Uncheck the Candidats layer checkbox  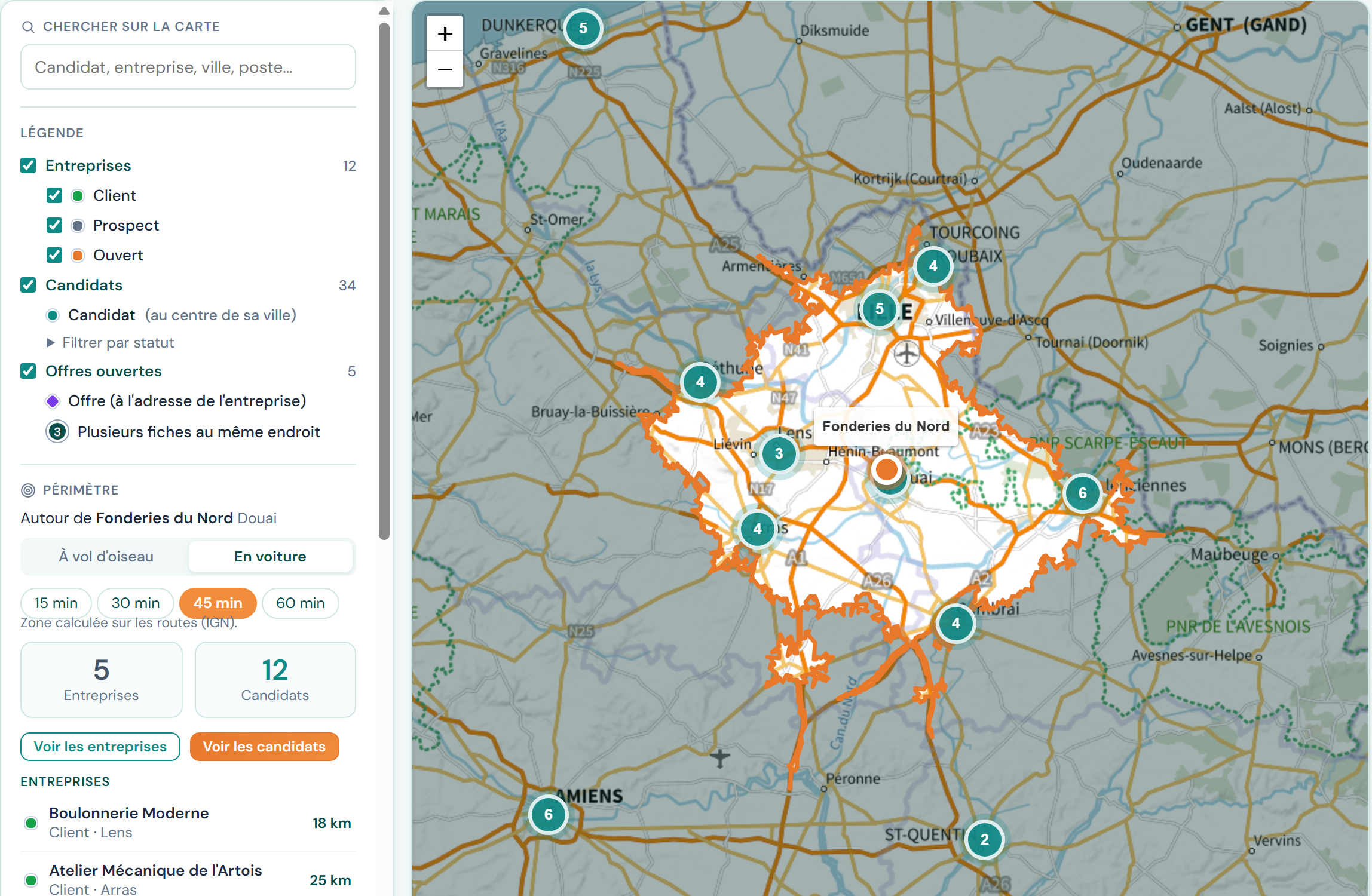click(x=28, y=285)
